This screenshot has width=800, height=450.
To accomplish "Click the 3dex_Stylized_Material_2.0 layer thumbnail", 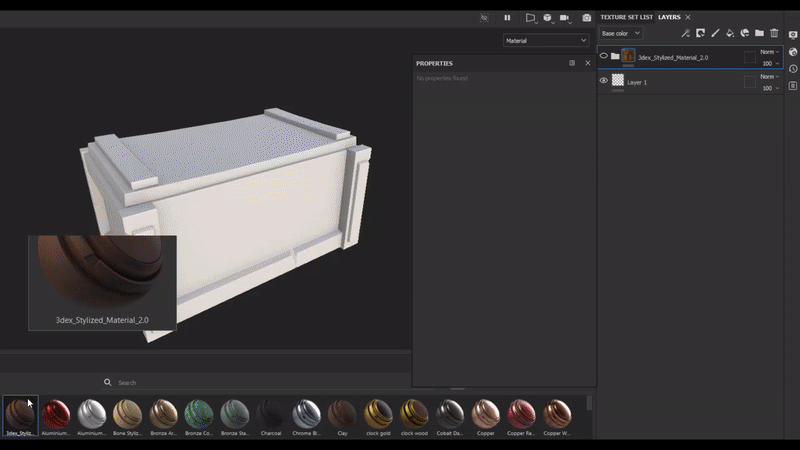I will click(x=629, y=55).
